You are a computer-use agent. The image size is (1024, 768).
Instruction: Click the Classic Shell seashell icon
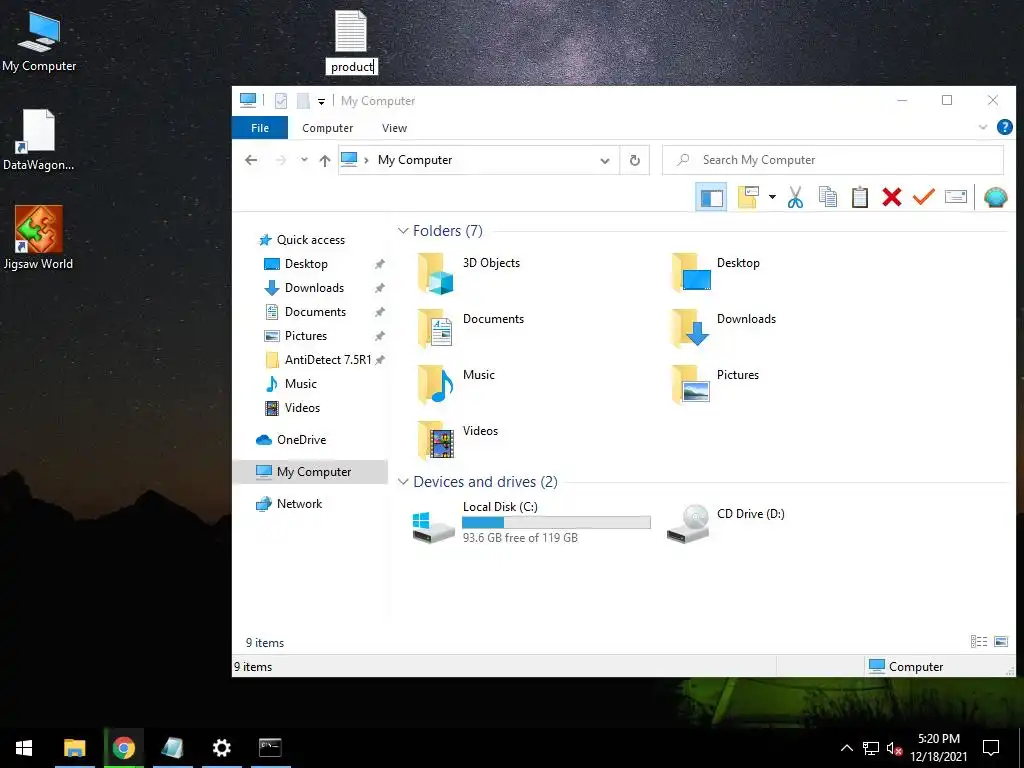995,197
